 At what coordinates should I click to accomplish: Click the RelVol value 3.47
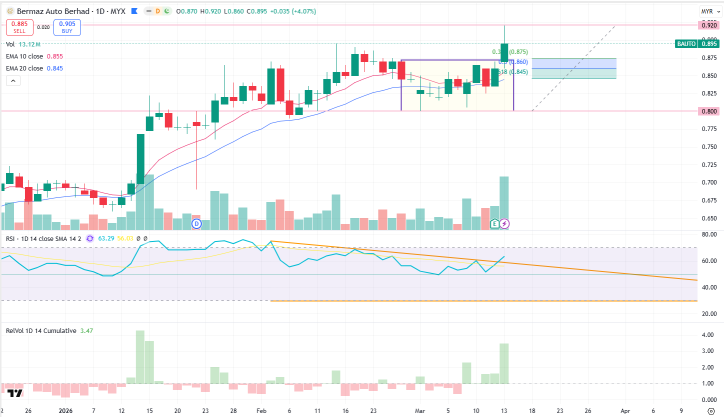click(x=86, y=331)
